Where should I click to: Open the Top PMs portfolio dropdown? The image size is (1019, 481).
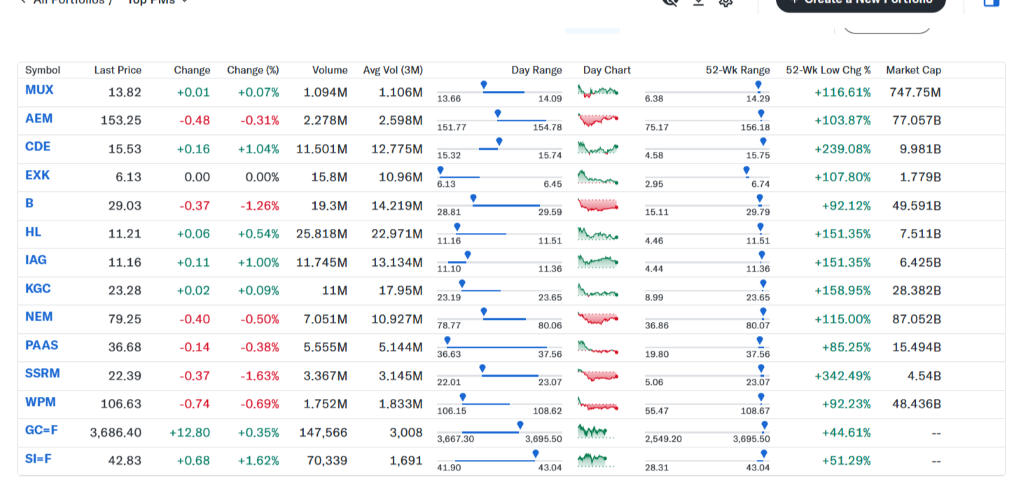[157, 3]
